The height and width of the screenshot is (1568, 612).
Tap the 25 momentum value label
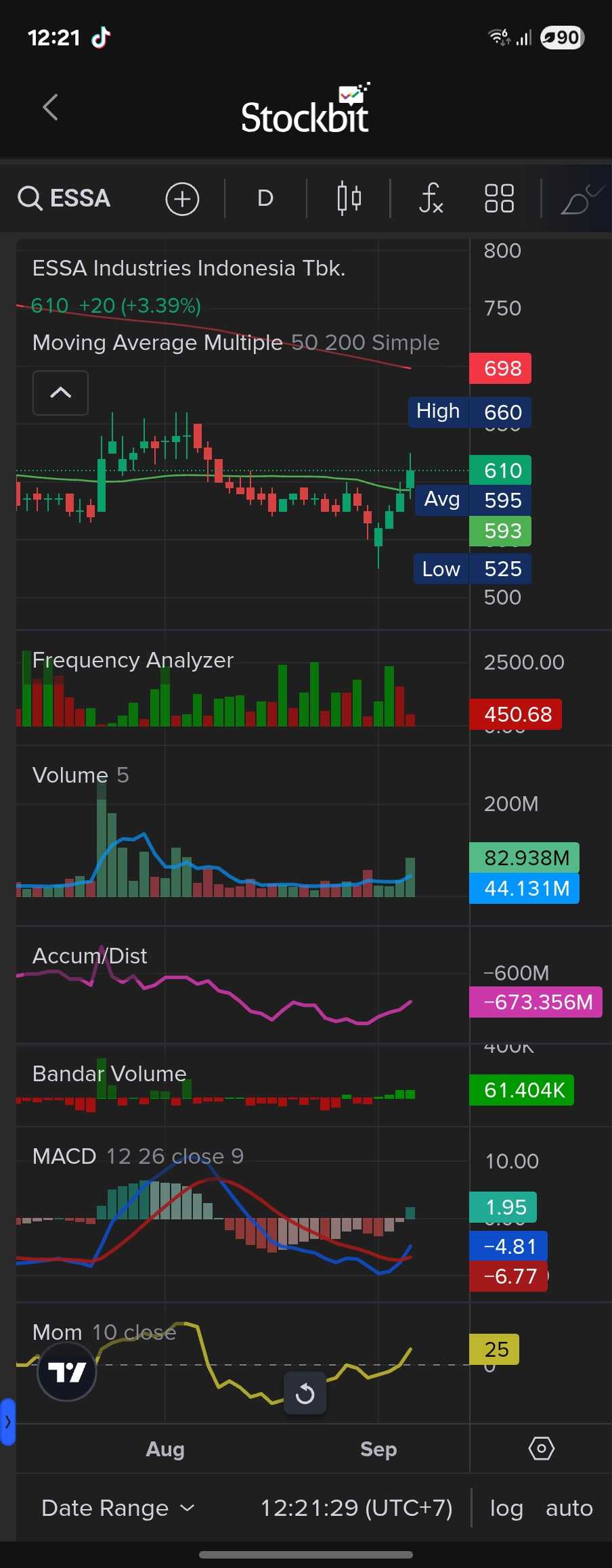click(494, 1349)
